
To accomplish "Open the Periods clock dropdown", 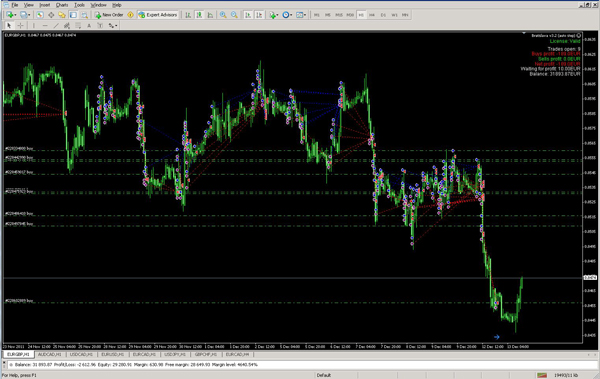I will (287, 15).
